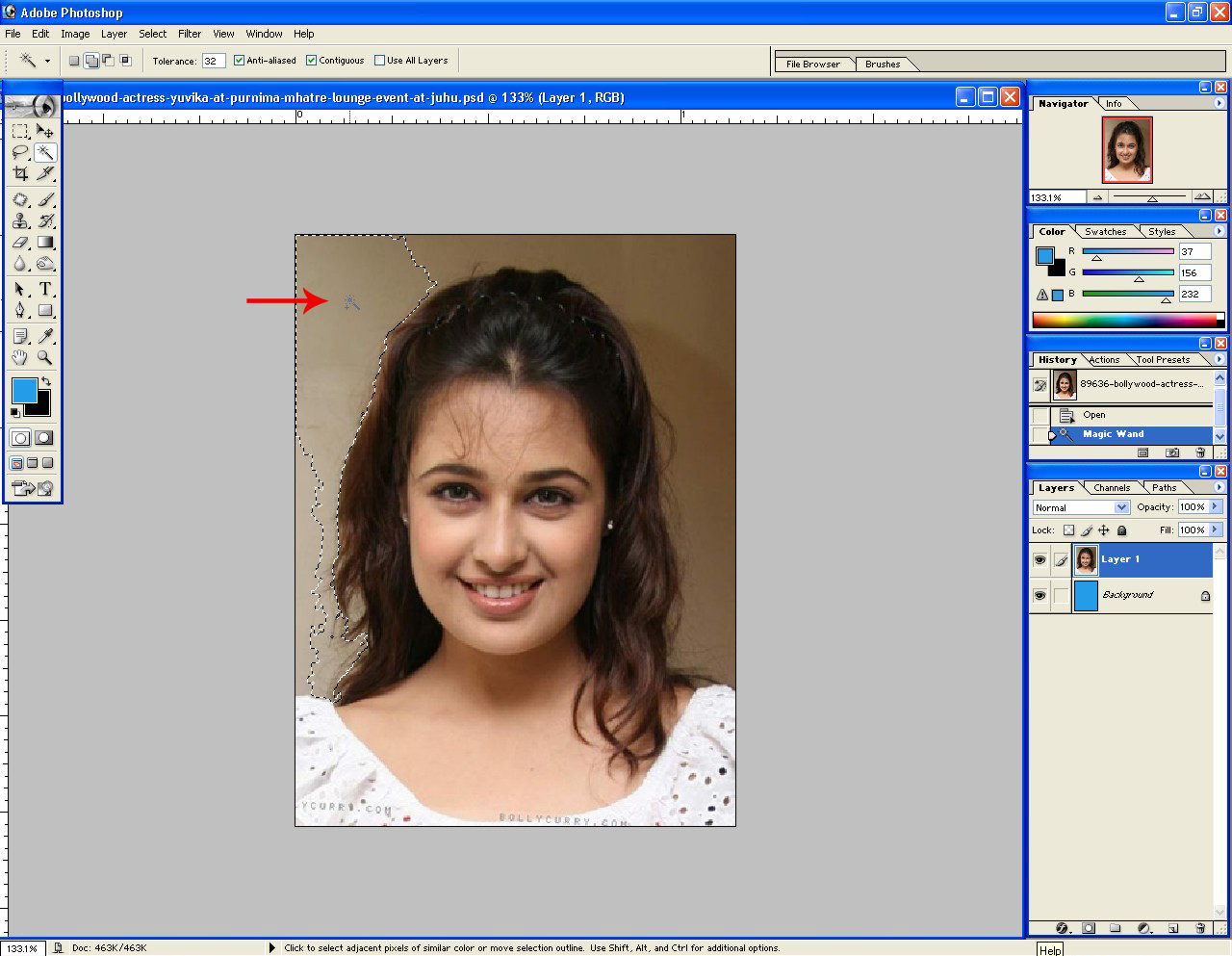Screen dimensions: 1232x956
Task: Select the Clone Stamp tool
Action: [x=20, y=221]
